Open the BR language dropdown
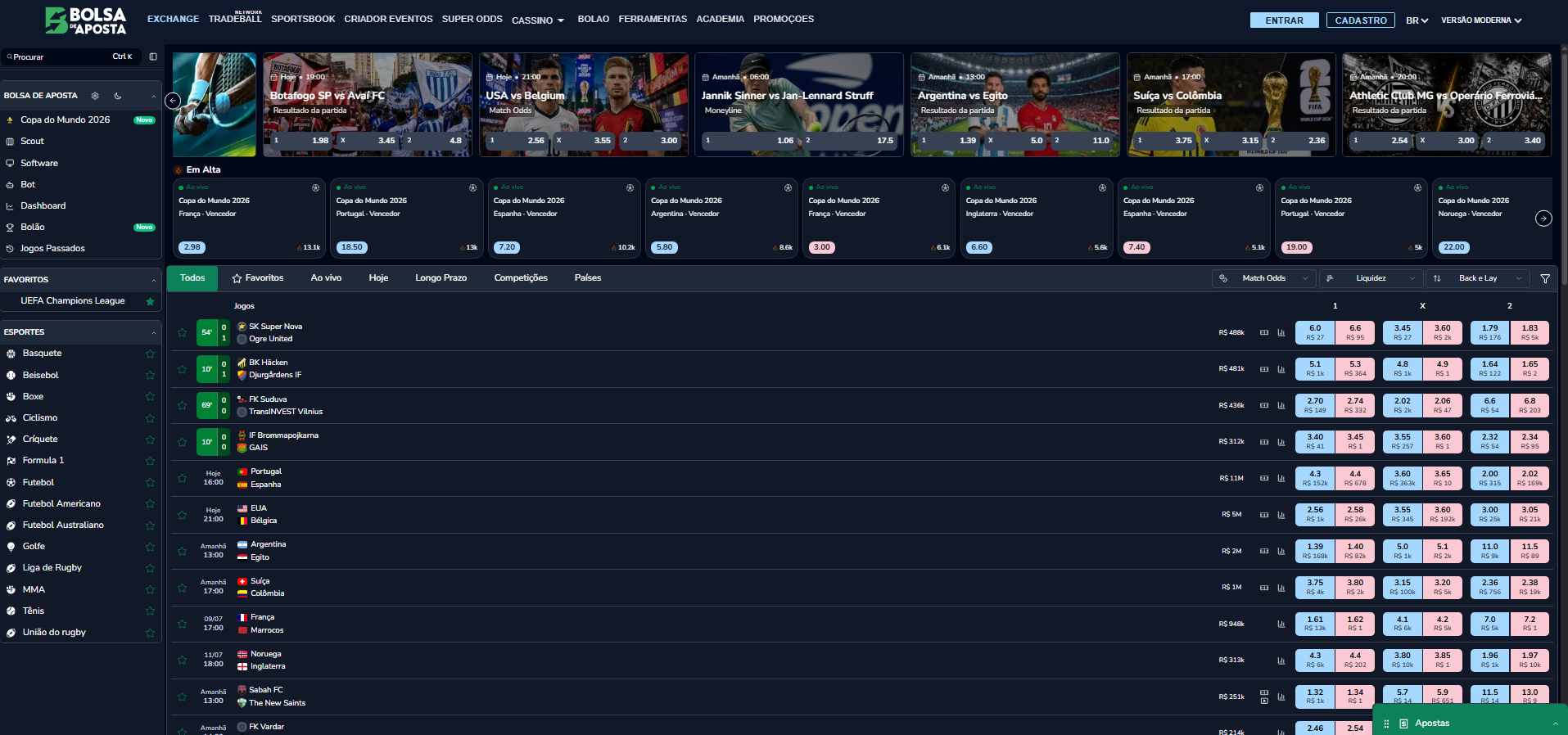The width and height of the screenshot is (1568, 735). pyautogui.click(x=1417, y=20)
